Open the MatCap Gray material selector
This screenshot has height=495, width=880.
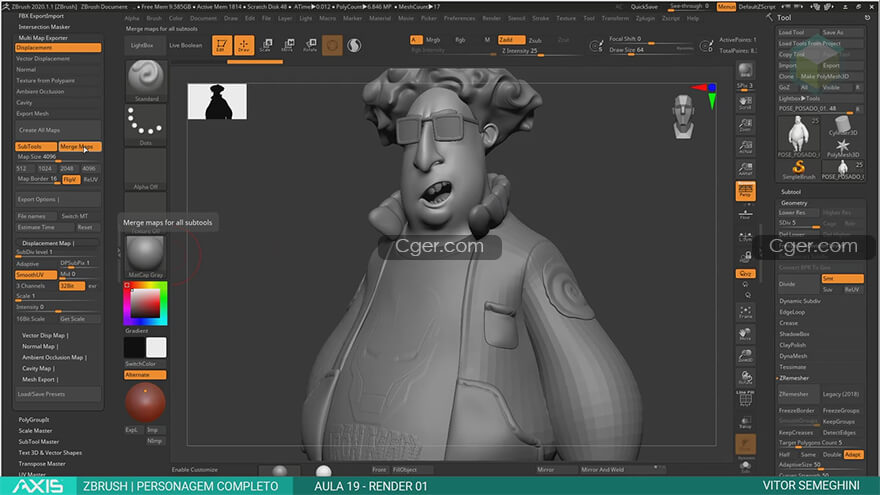(x=145, y=257)
